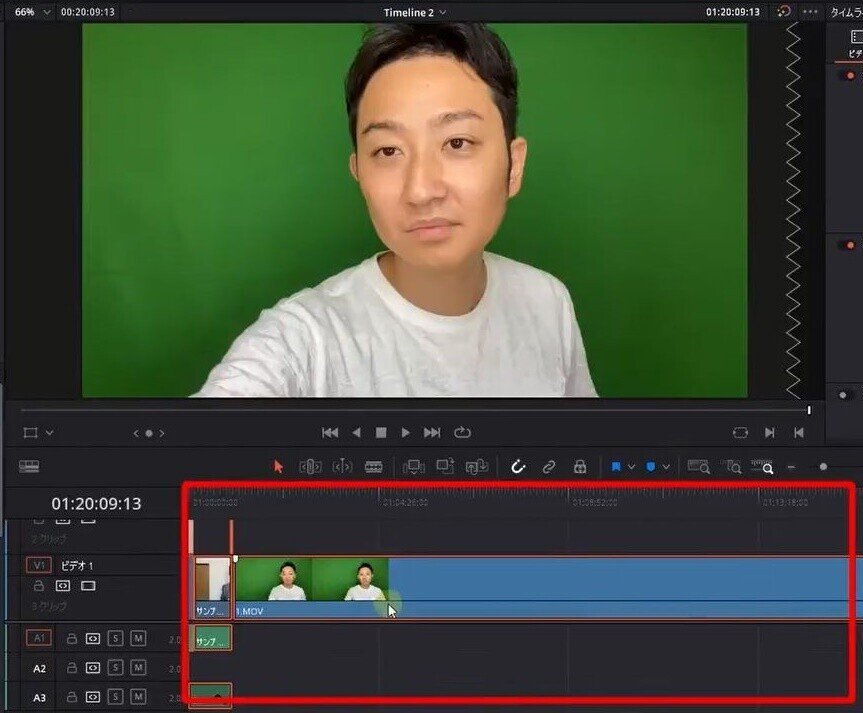
Task: Click the transform overlay icon under viewer
Action: point(30,433)
